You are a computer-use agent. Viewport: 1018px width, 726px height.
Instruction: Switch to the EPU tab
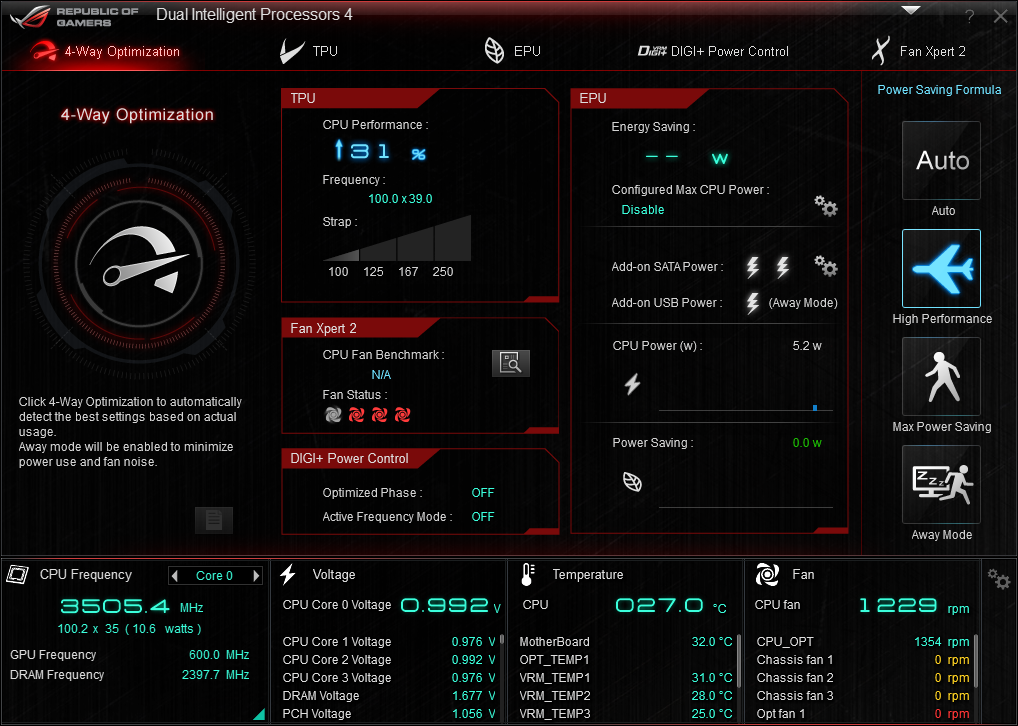pos(512,51)
